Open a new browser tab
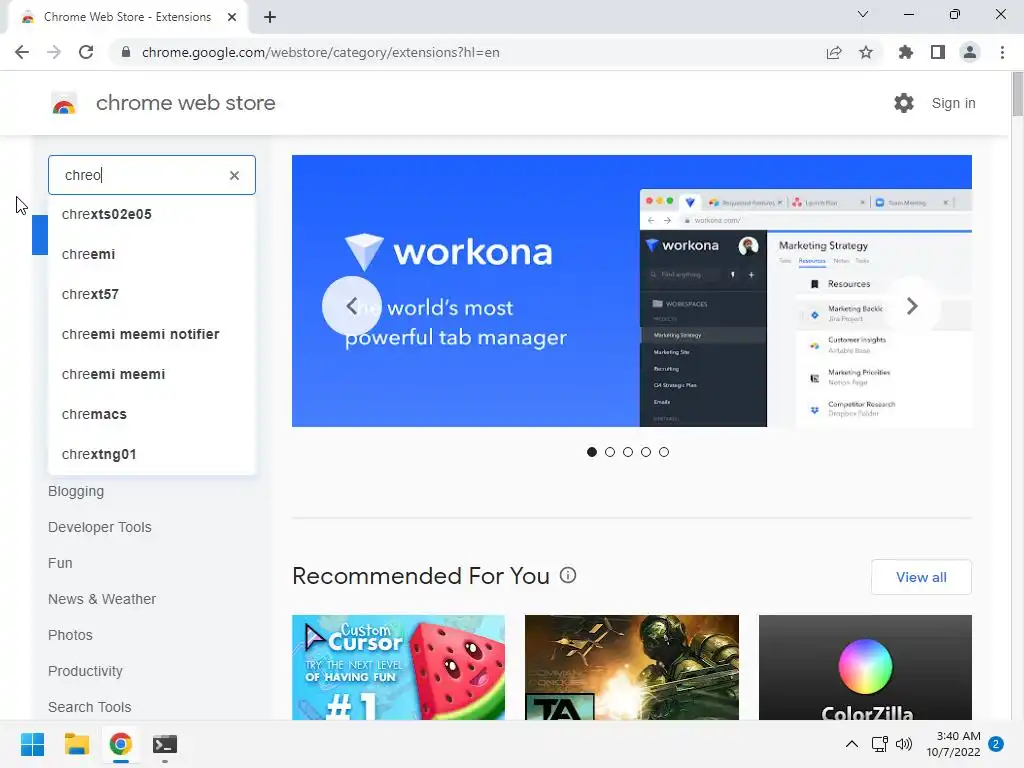Viewport: 1024px width, 768px height. [x=270, y=17]
